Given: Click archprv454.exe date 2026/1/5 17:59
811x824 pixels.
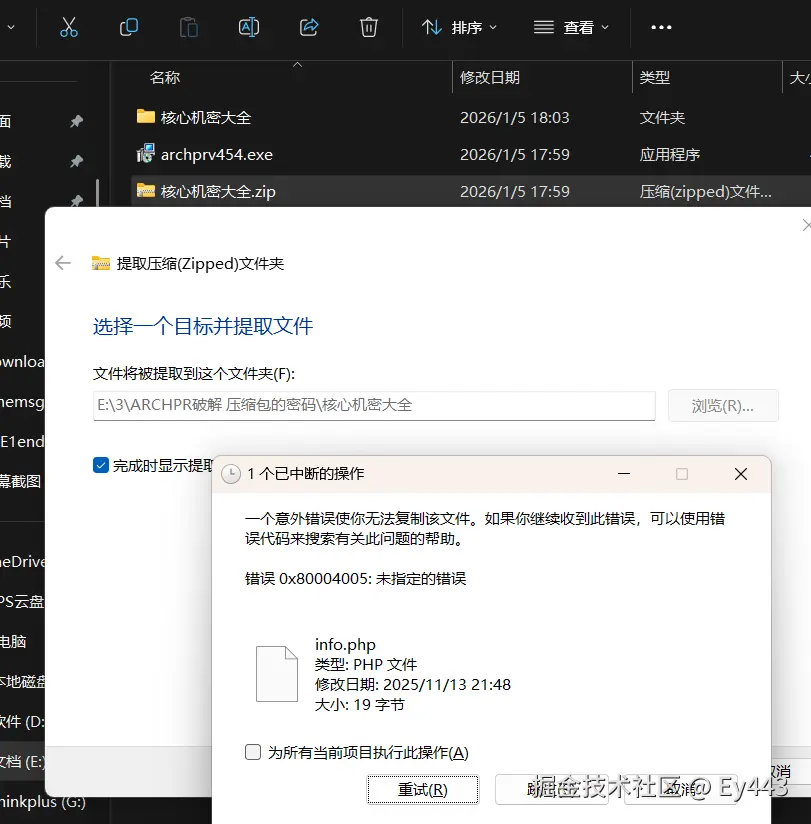Looking at the screenshot, I should (x=515, y=154).
